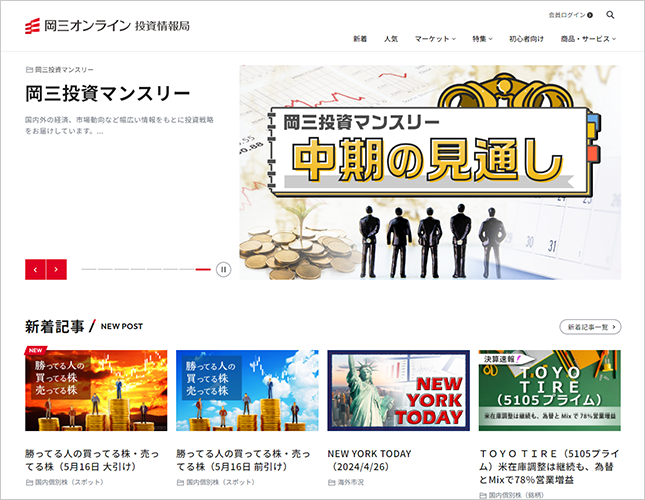Screen dimensions: 645x500
Task: Click 国内個別株（スポット） tag under 前引け article
Action: click(x=216, y=482)
